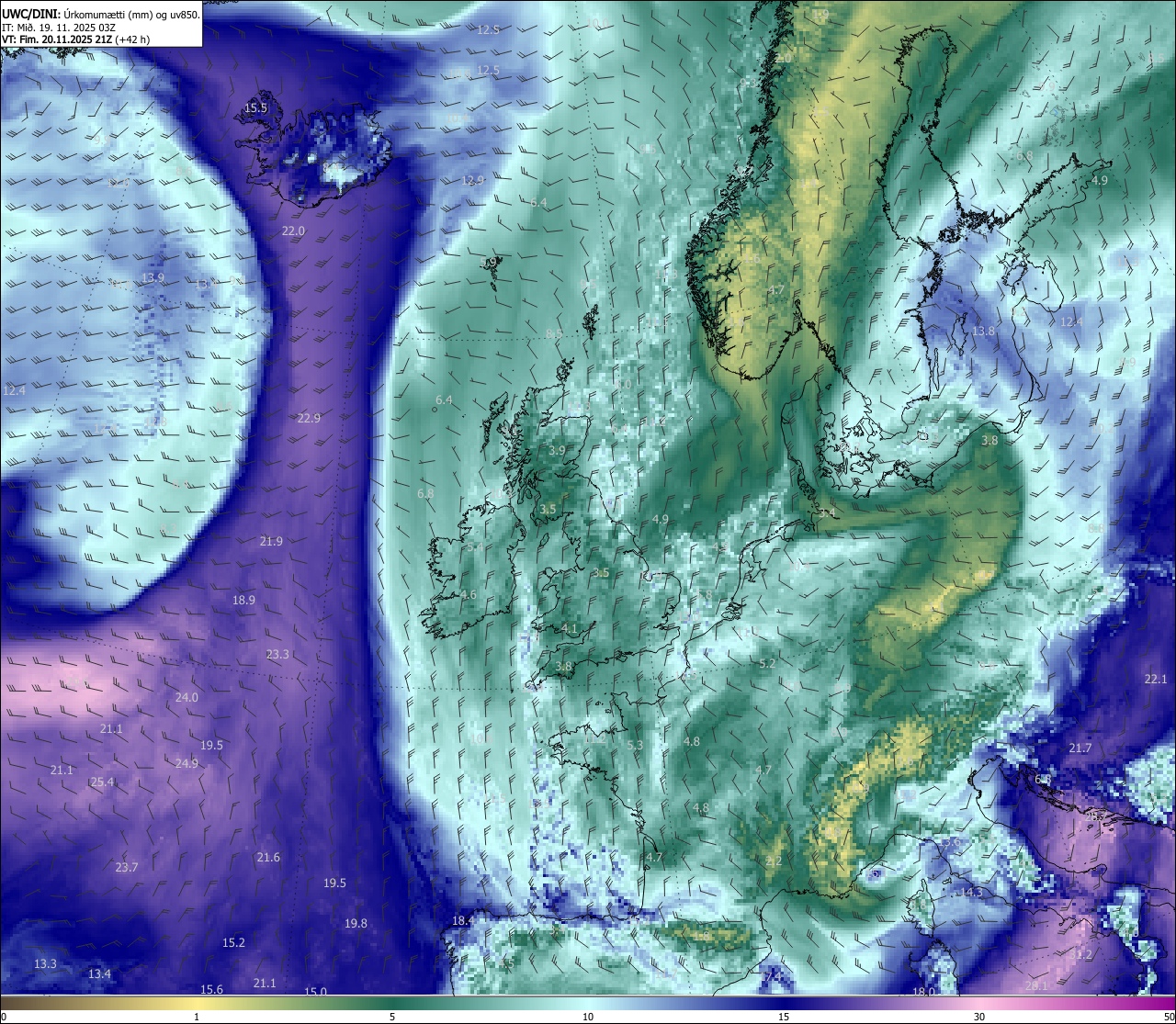Viewport: 1176px width, 1024px height.
Task: Click the 'IT: Mið. 19. 11. 2025 03Z' line
Action: (59, 28)
